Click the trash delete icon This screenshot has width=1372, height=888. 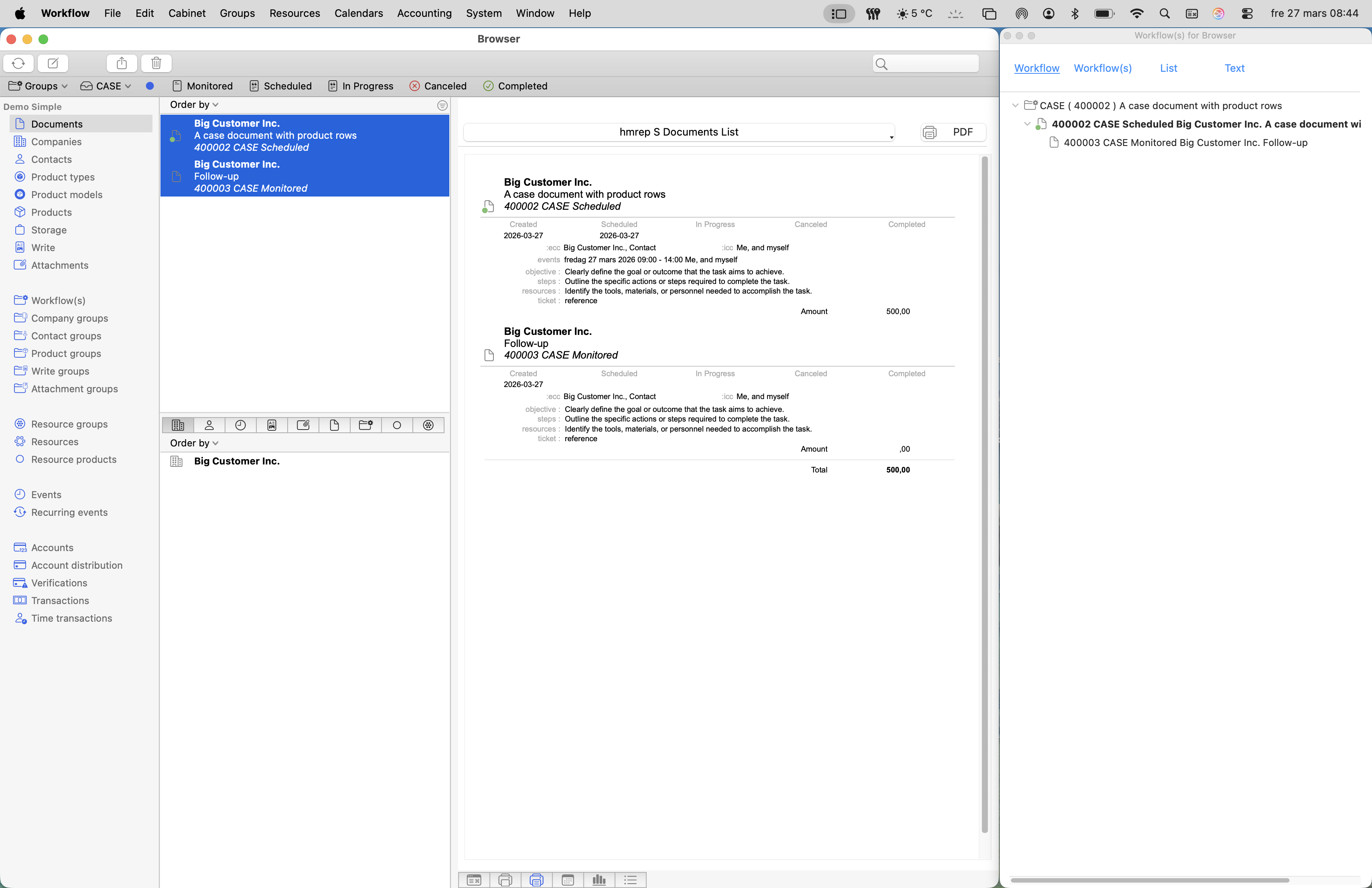[156, 63]
